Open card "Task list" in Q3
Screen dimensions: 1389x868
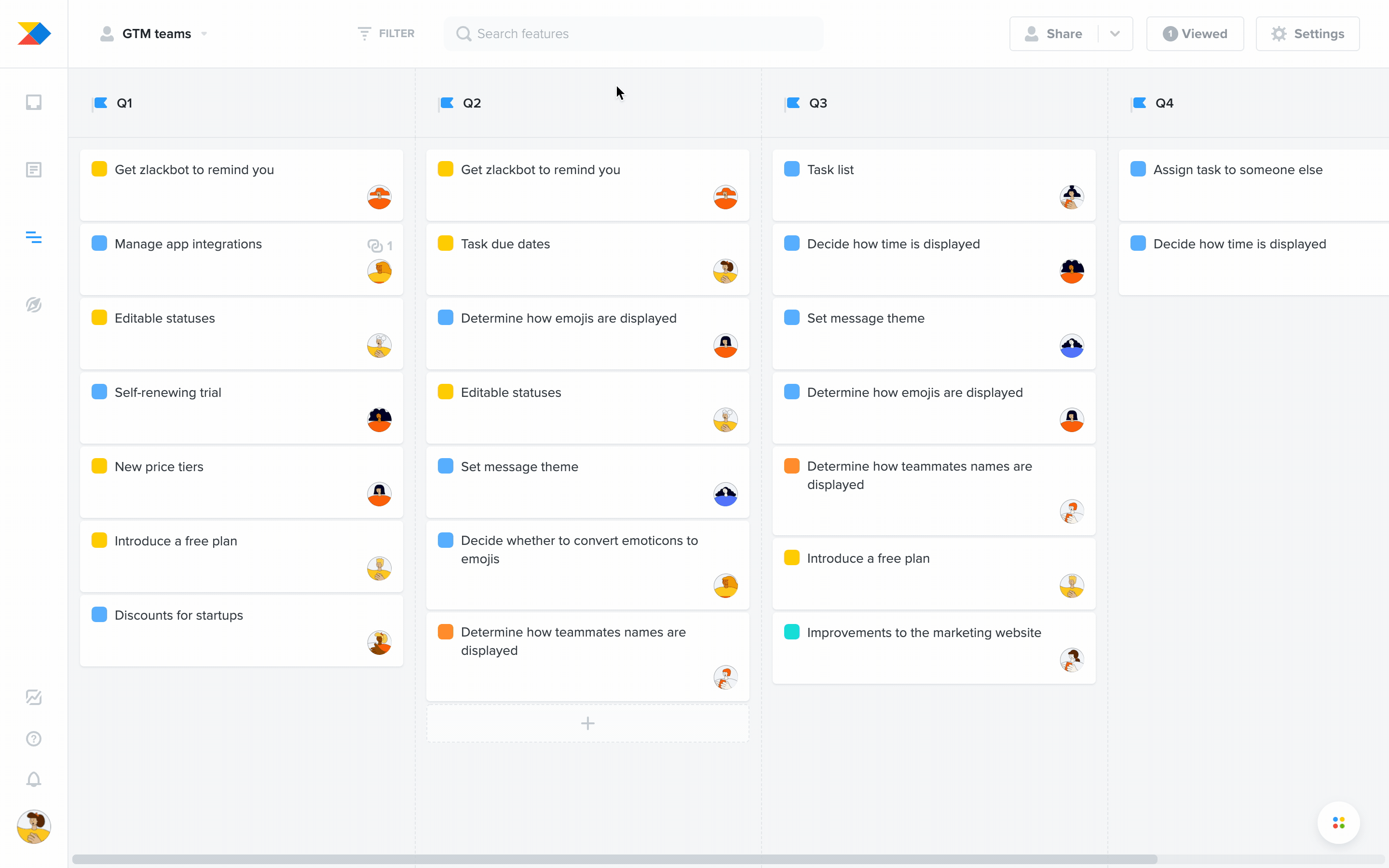tap(934, 185)
